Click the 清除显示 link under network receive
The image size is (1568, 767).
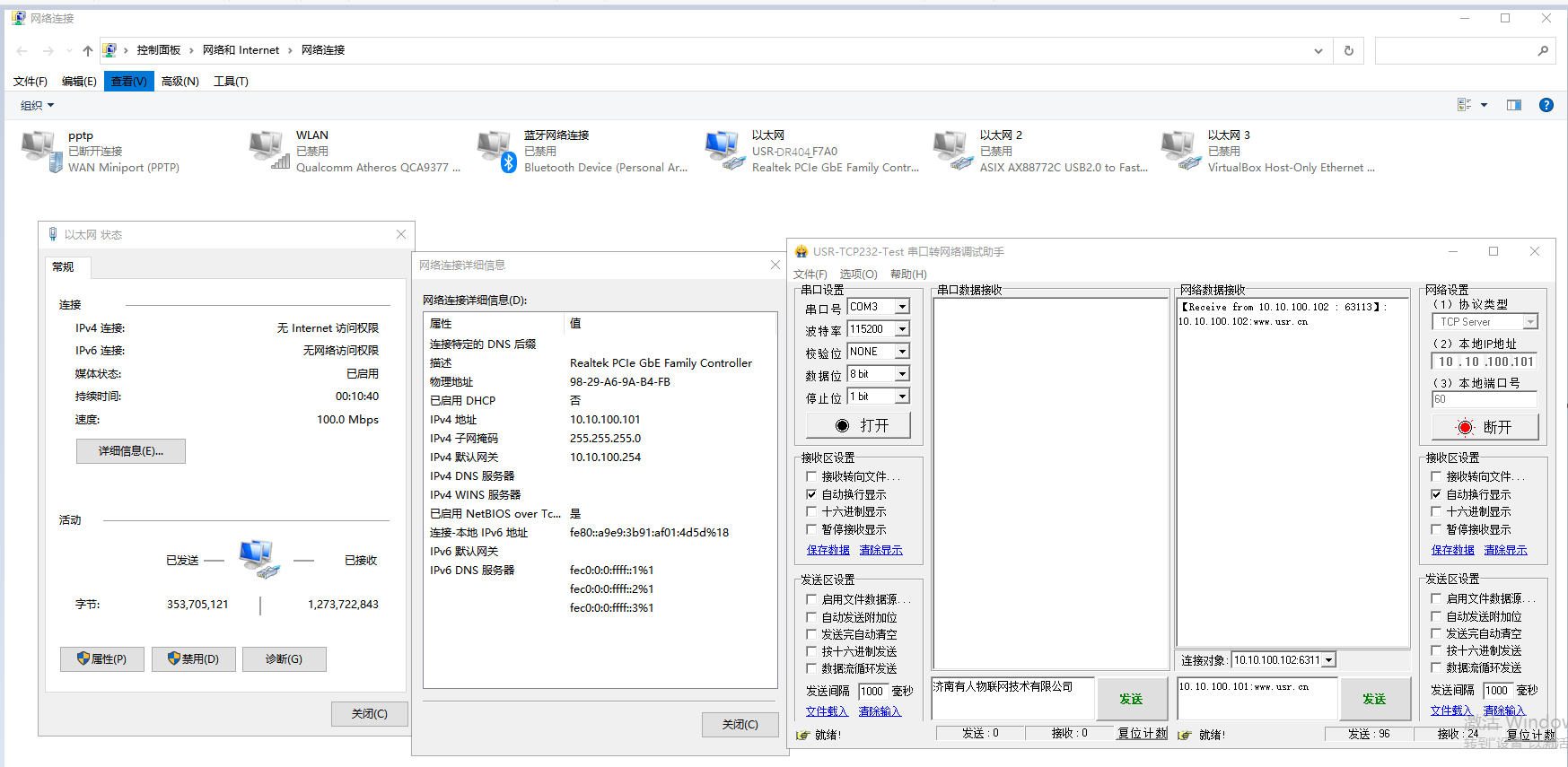click(1505, 550)
